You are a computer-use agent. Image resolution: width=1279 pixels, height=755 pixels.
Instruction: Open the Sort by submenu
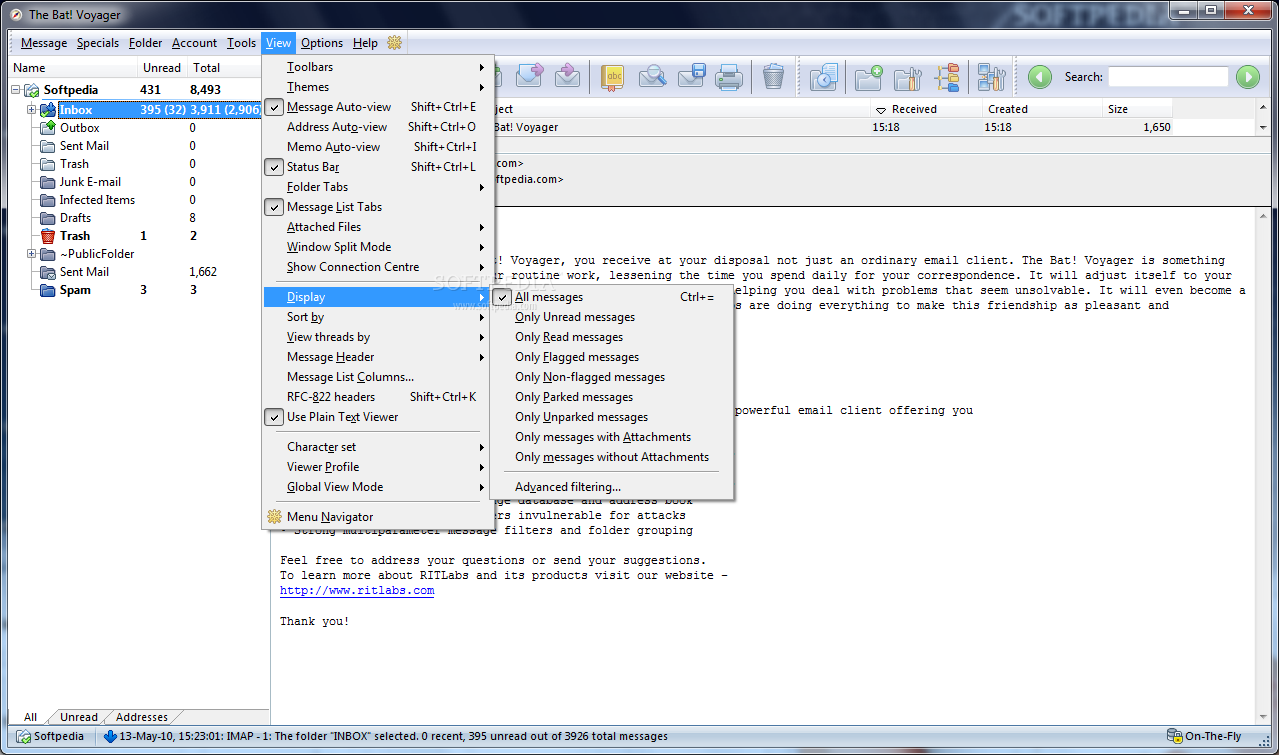[378, 317]
